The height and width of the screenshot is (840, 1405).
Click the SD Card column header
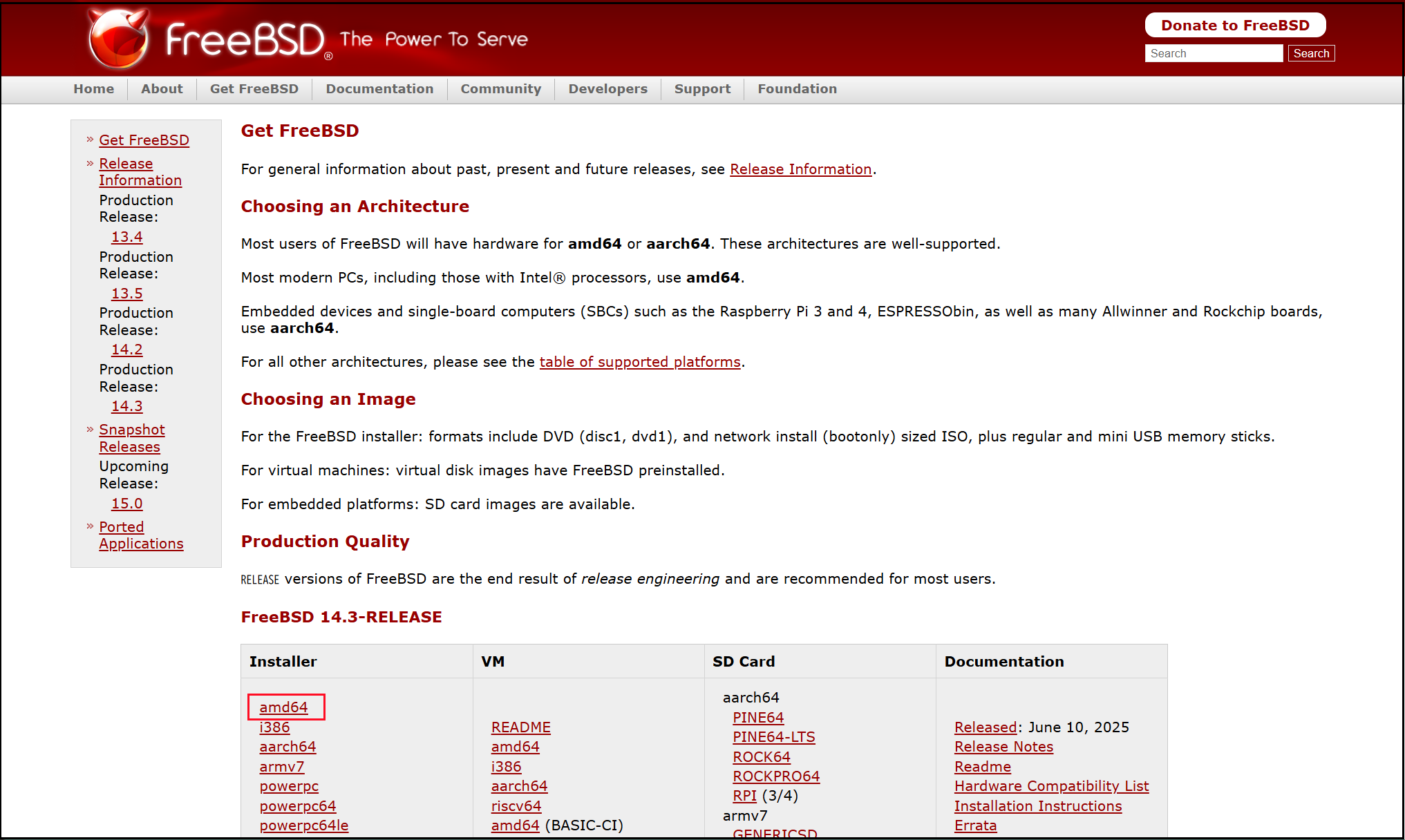click(x=744, y=662)
